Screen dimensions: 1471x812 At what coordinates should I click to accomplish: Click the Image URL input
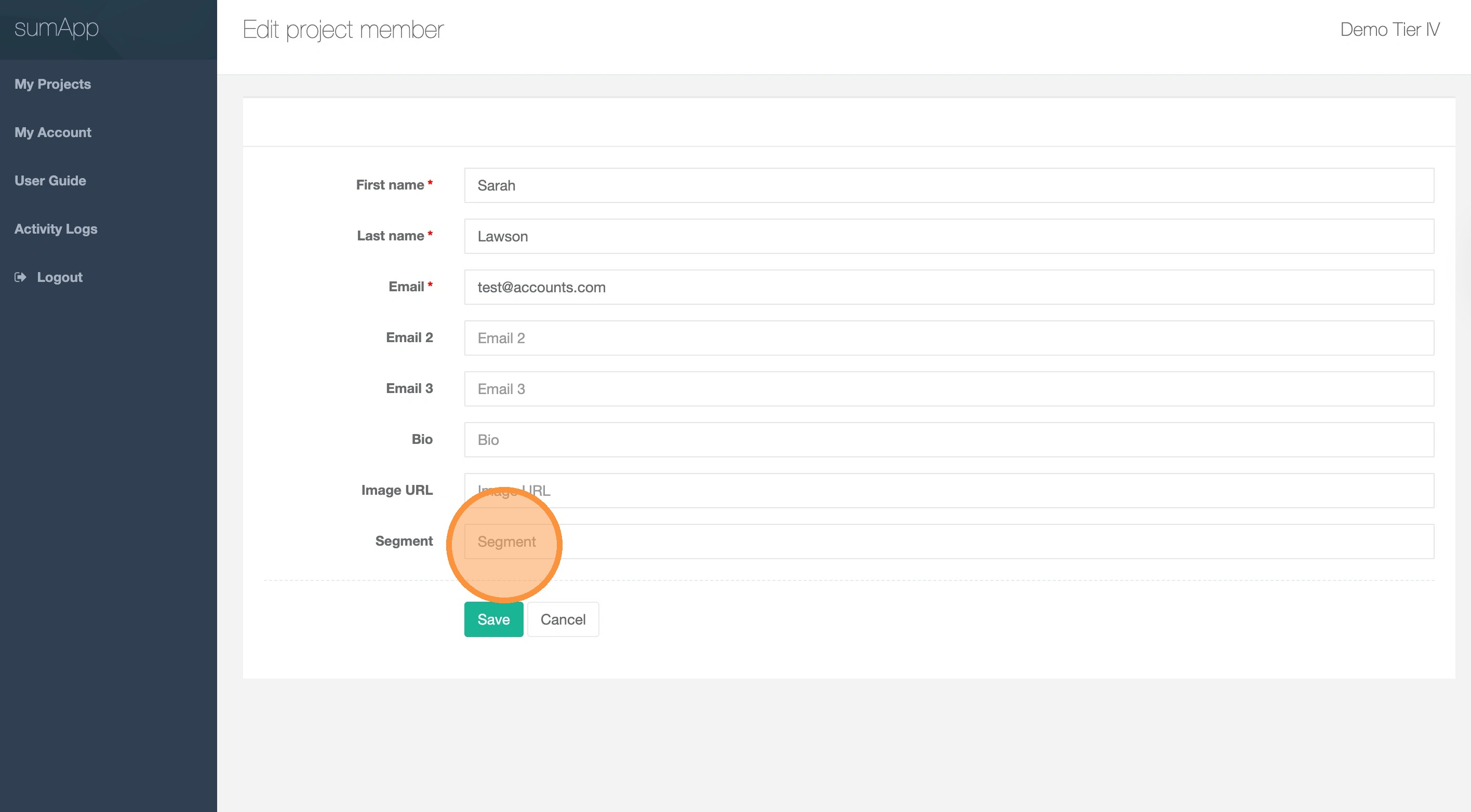[x=948, y=491]
